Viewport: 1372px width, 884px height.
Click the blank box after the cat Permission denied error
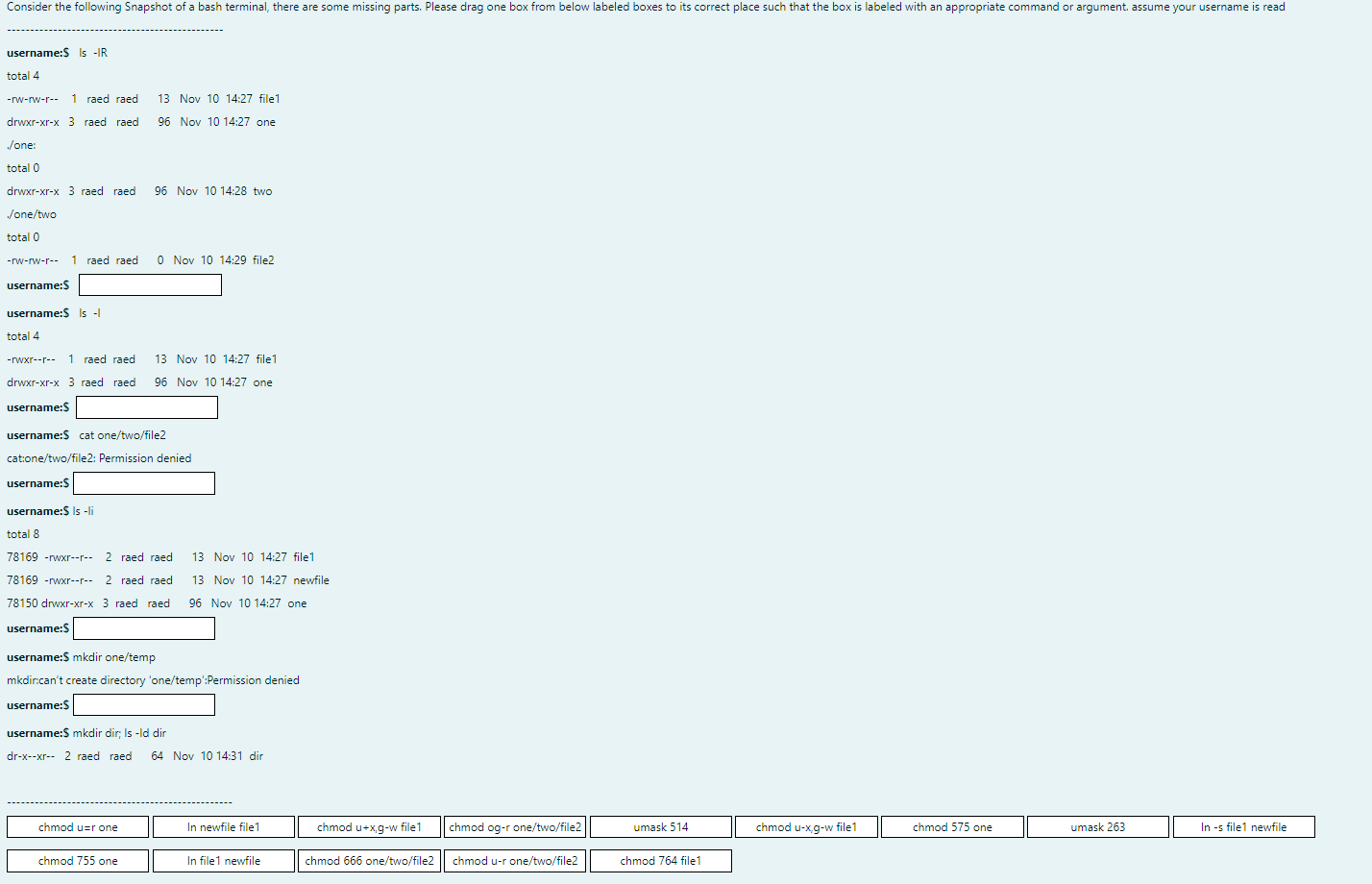pos(143,482)
